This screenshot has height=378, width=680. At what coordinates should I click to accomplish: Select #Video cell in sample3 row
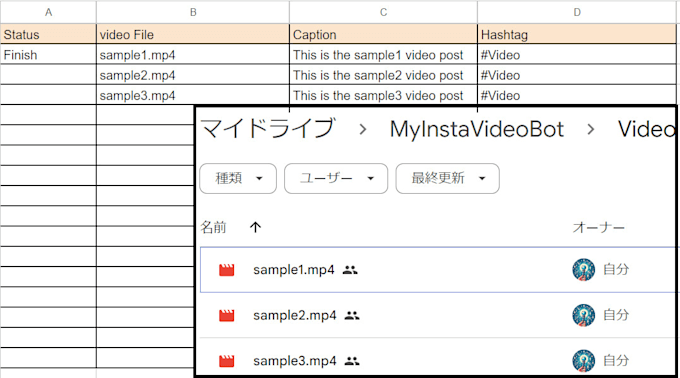click(577, 95)
